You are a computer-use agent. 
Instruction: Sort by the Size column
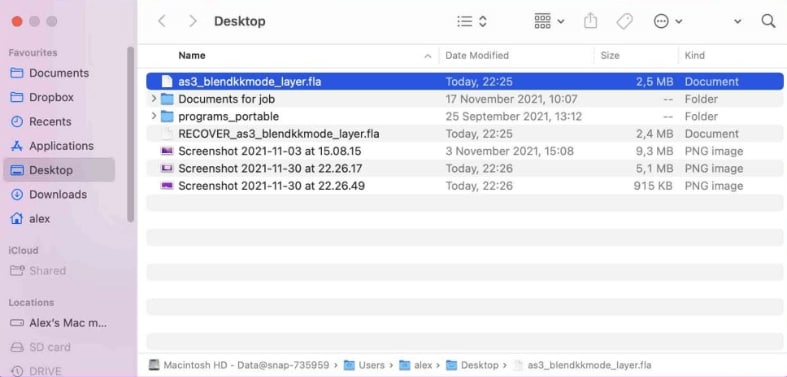pos(610,55)
